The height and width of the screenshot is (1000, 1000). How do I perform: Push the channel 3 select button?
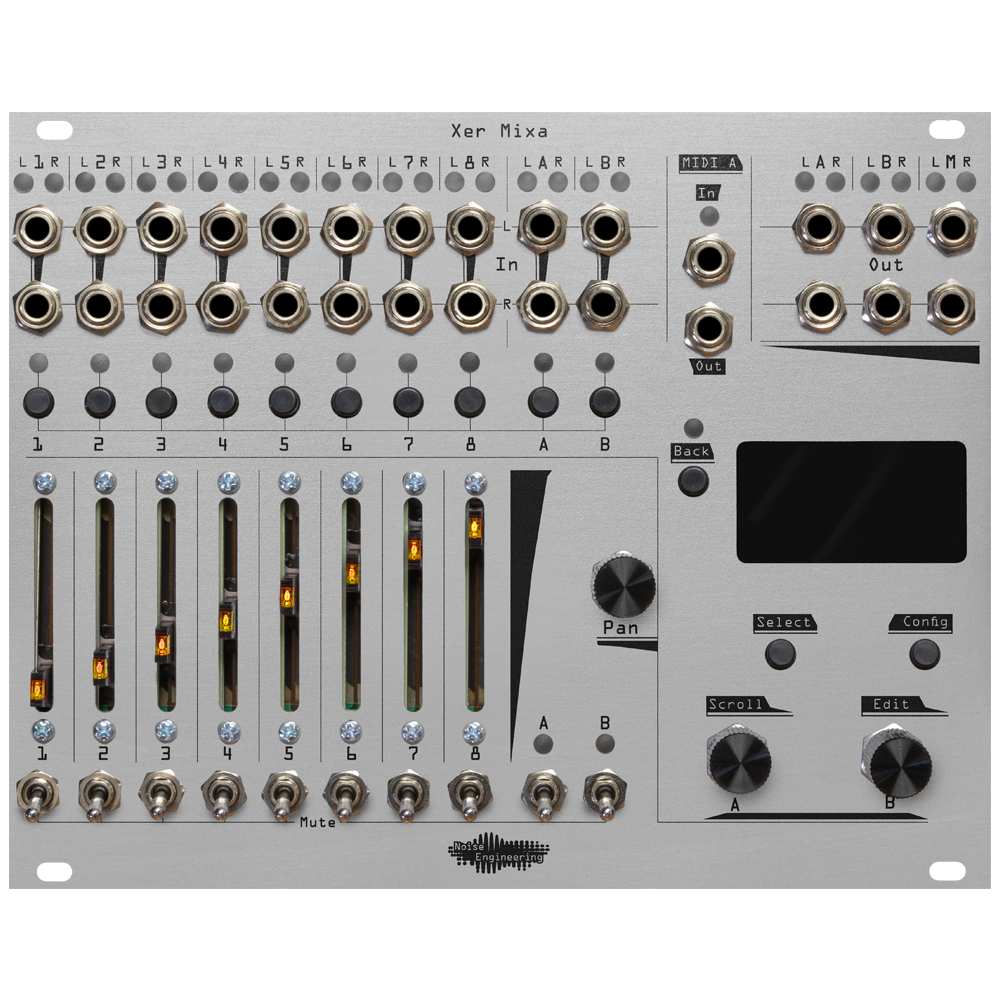tap(161, 402)
